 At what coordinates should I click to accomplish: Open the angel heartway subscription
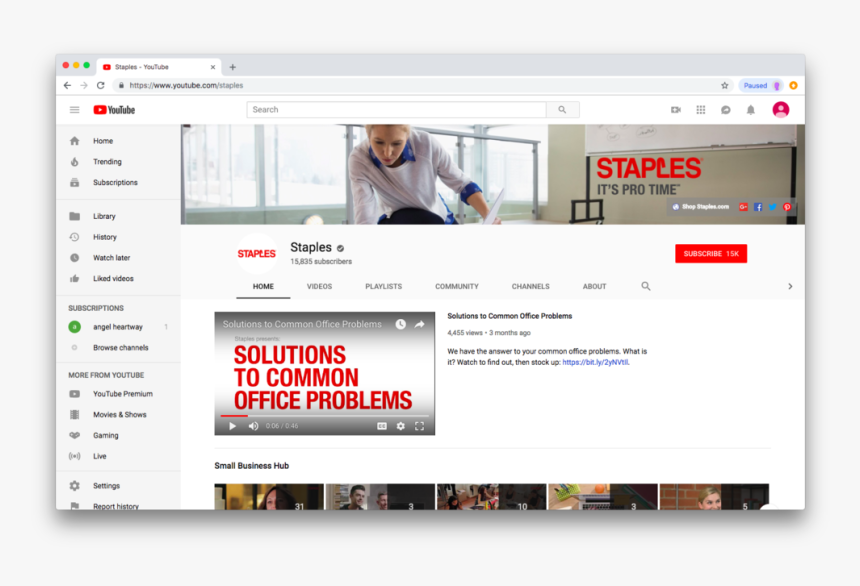[x=118, y=327]
